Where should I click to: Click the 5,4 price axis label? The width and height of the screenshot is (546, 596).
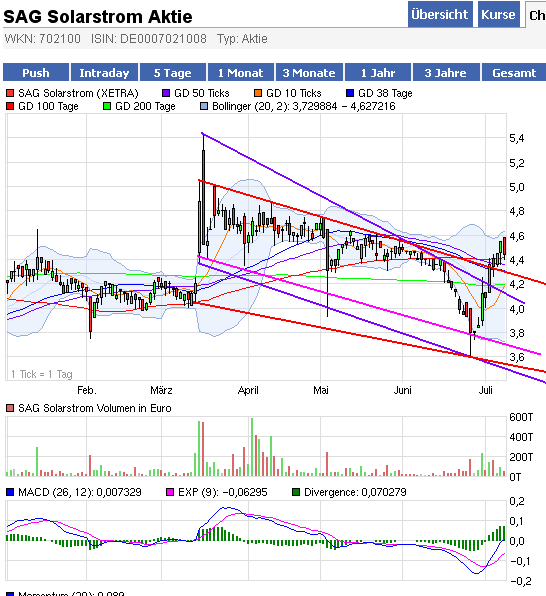click(517, 138)
